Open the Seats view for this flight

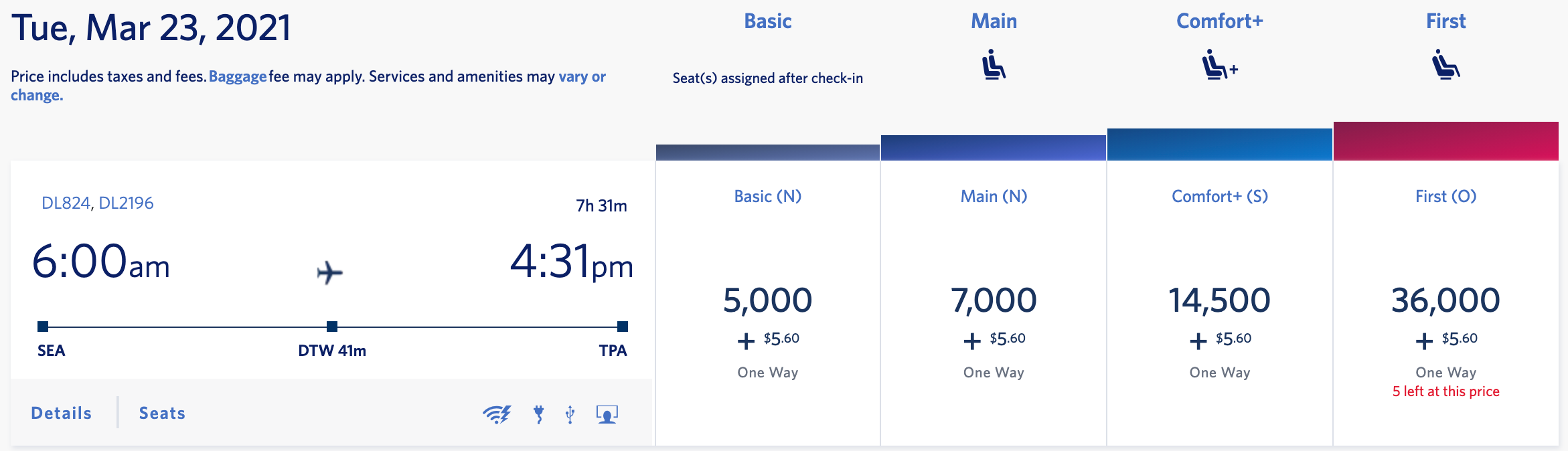(161, 413)
